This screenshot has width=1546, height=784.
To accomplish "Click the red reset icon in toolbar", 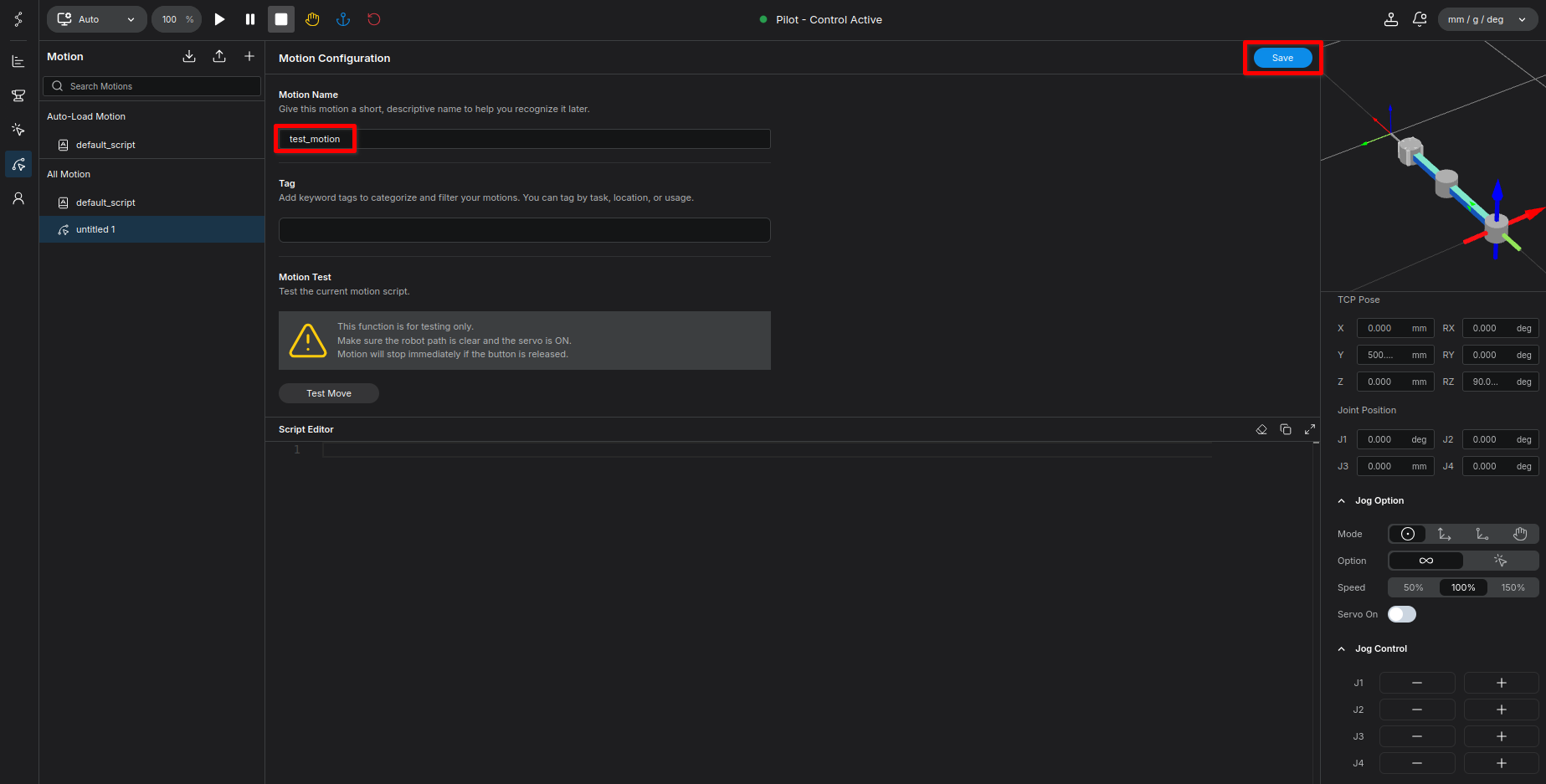I will click(x=374, y=19).
